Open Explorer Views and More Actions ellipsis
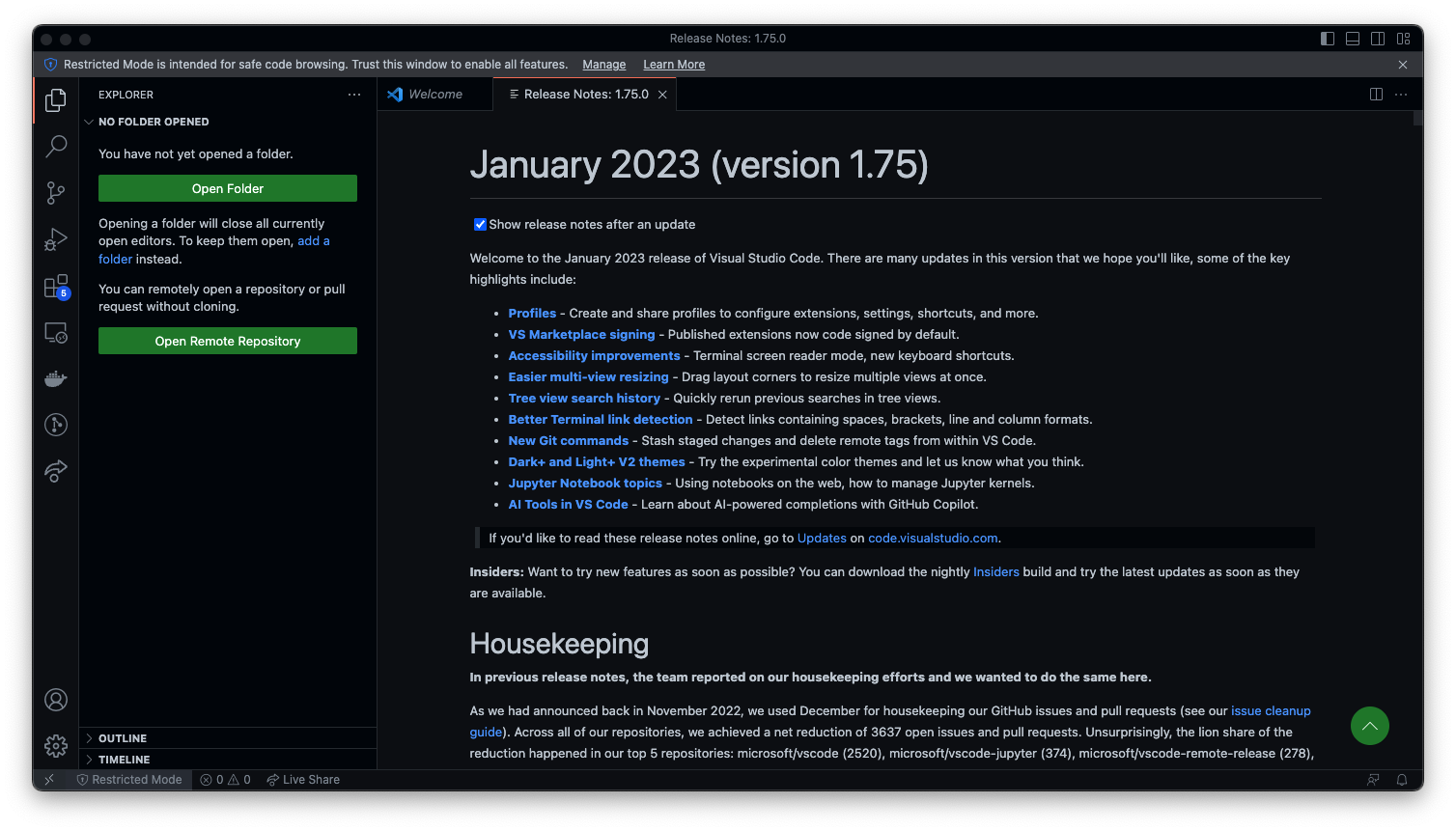 [x=354, y=95]
